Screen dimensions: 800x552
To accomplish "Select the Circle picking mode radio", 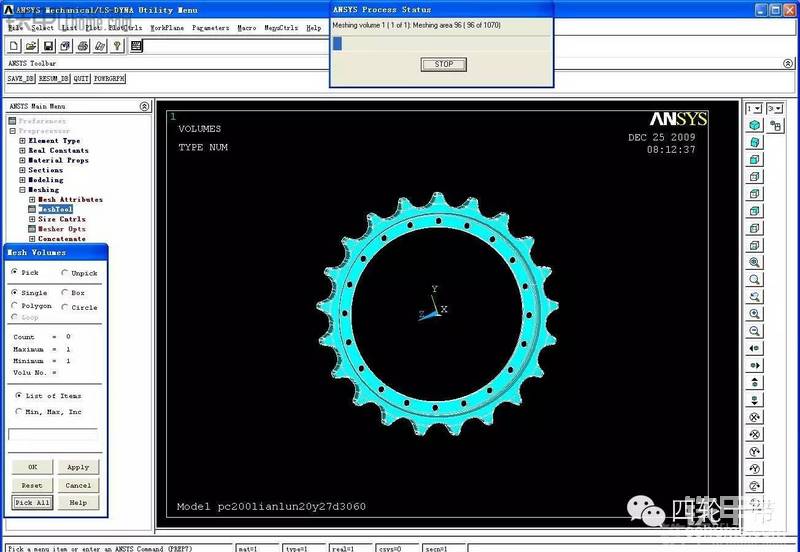I will click(x=64, y=307).
